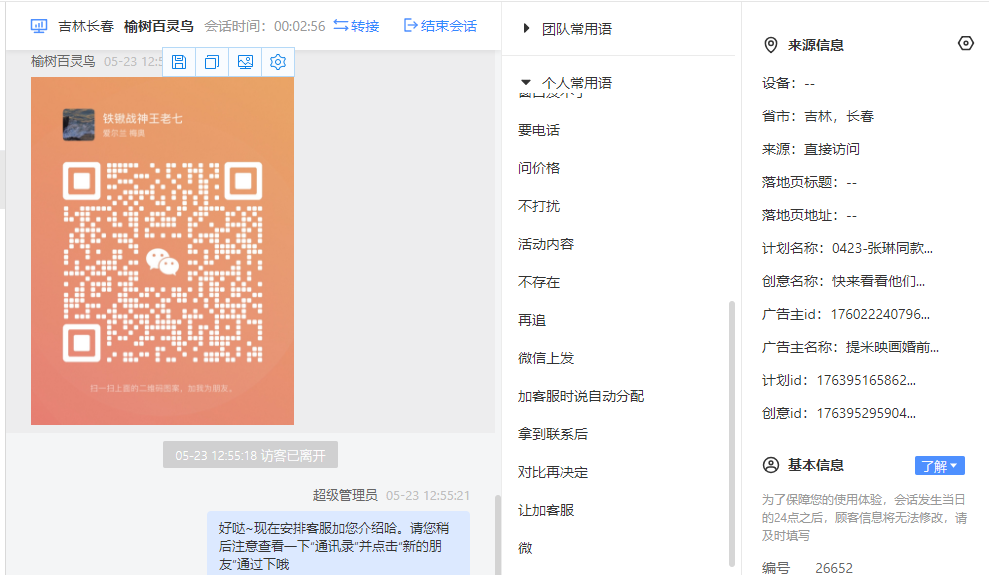Select the 要电话 quick phrase
The width and height of the screenshot is (989, 575).
coord(539,131)
